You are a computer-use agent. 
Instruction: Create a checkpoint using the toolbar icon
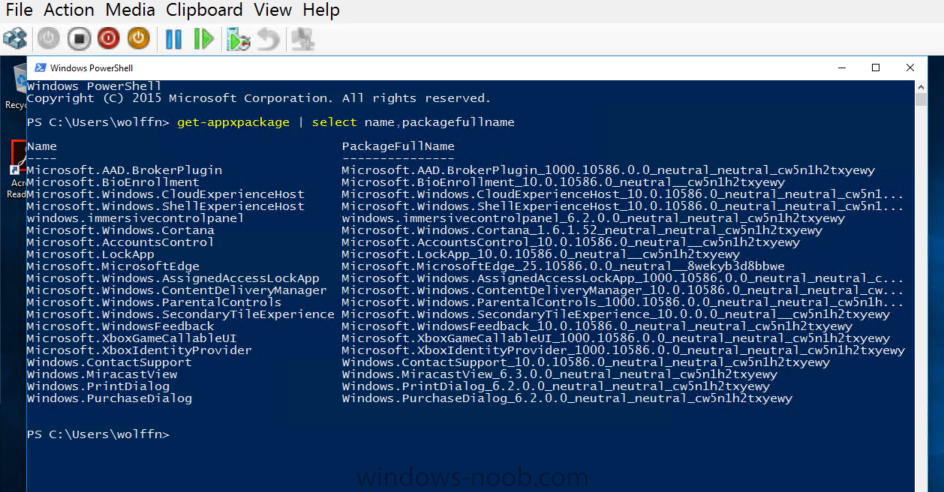point(238,39)
